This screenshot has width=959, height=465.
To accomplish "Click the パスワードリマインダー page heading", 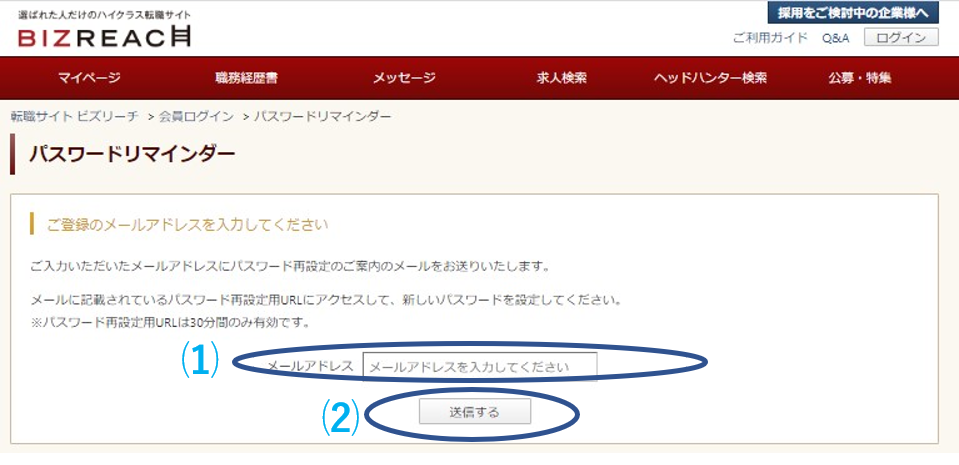I will tap(131, 154).
